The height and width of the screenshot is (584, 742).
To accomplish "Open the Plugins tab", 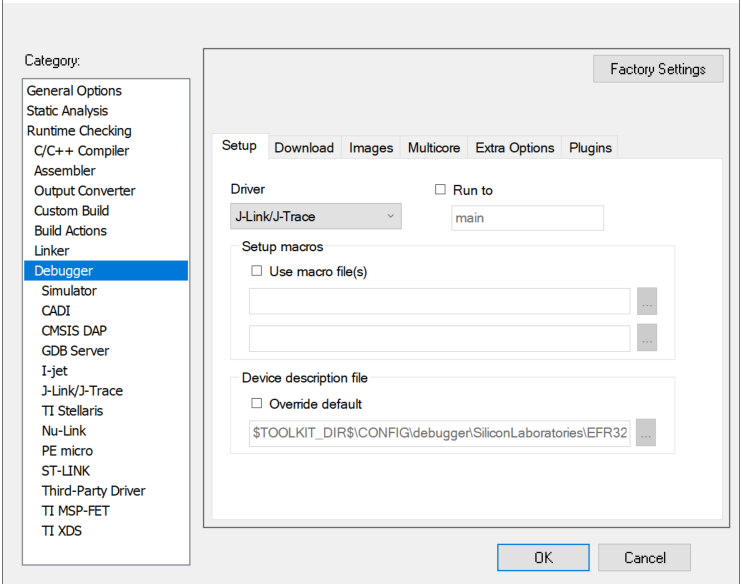I will (x=590, y=148).
